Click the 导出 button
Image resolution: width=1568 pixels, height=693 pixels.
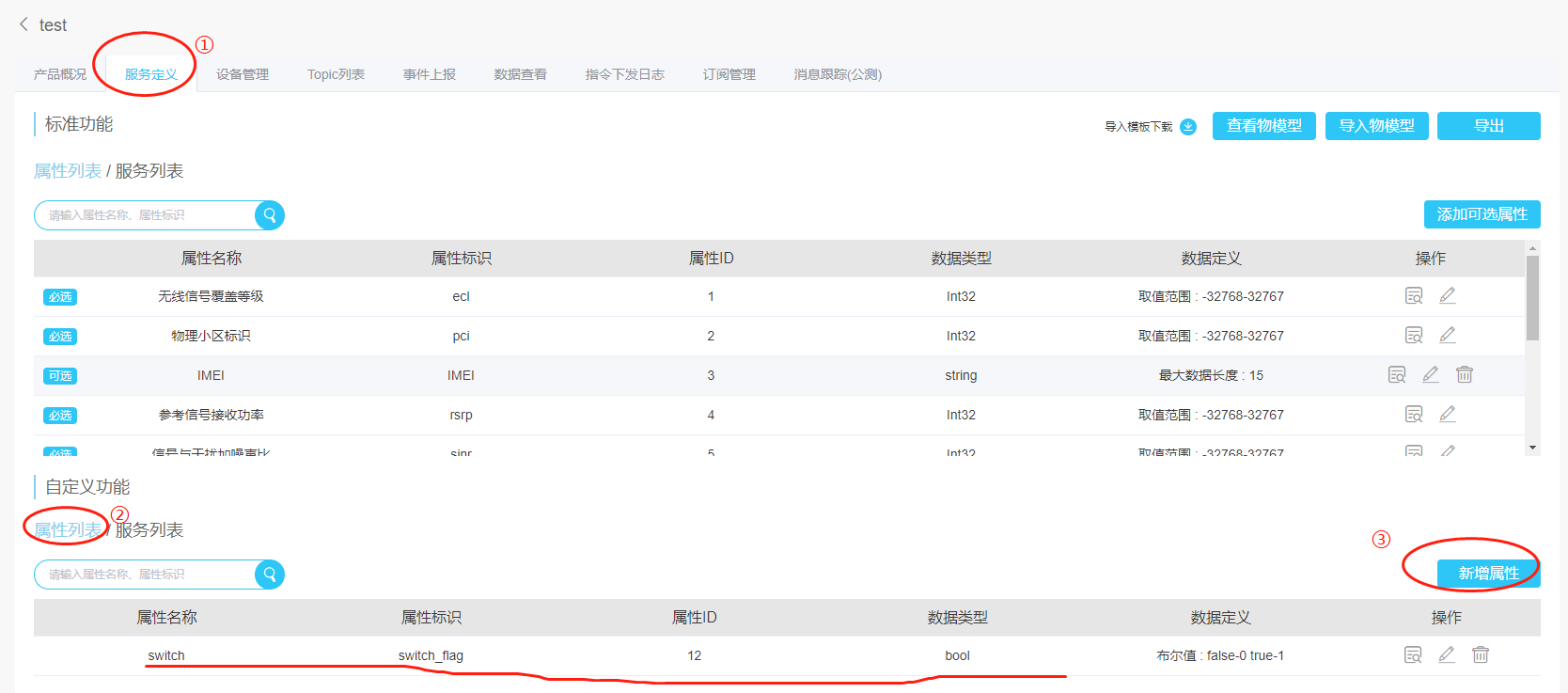point(1489,126)
